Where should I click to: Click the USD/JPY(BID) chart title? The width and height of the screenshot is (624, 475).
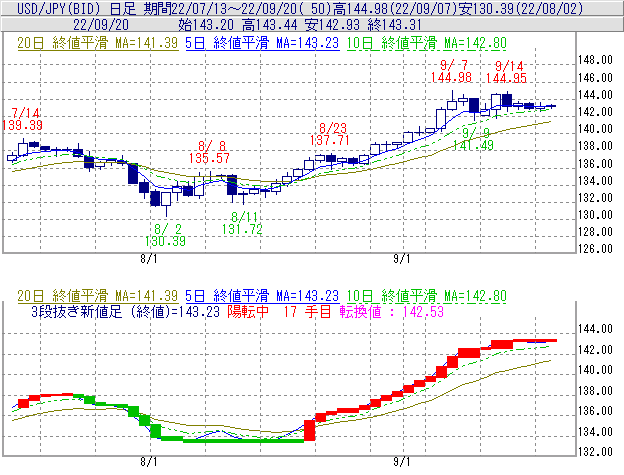57,8
